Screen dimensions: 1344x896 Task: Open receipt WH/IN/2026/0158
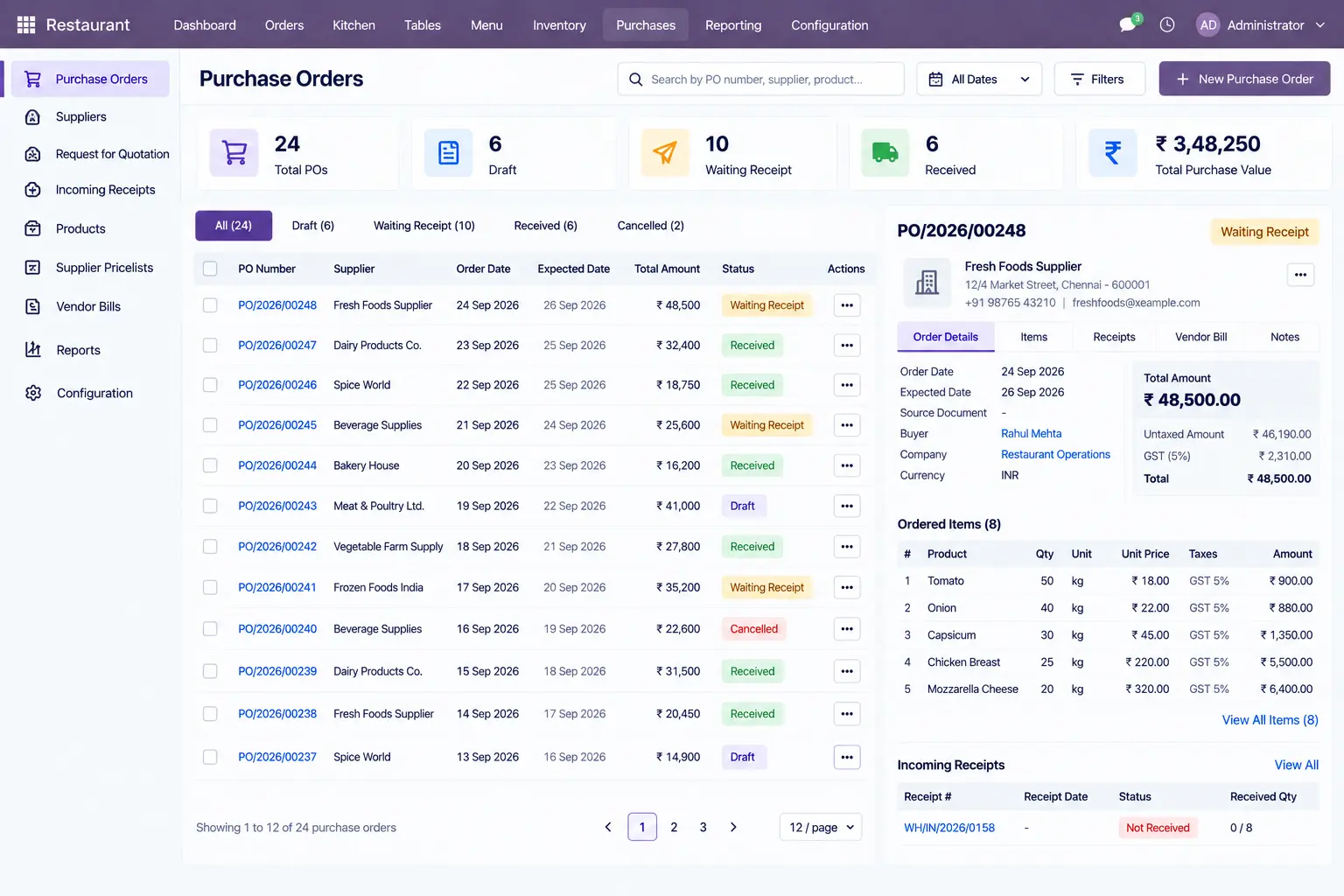click(x=949, y=828)
